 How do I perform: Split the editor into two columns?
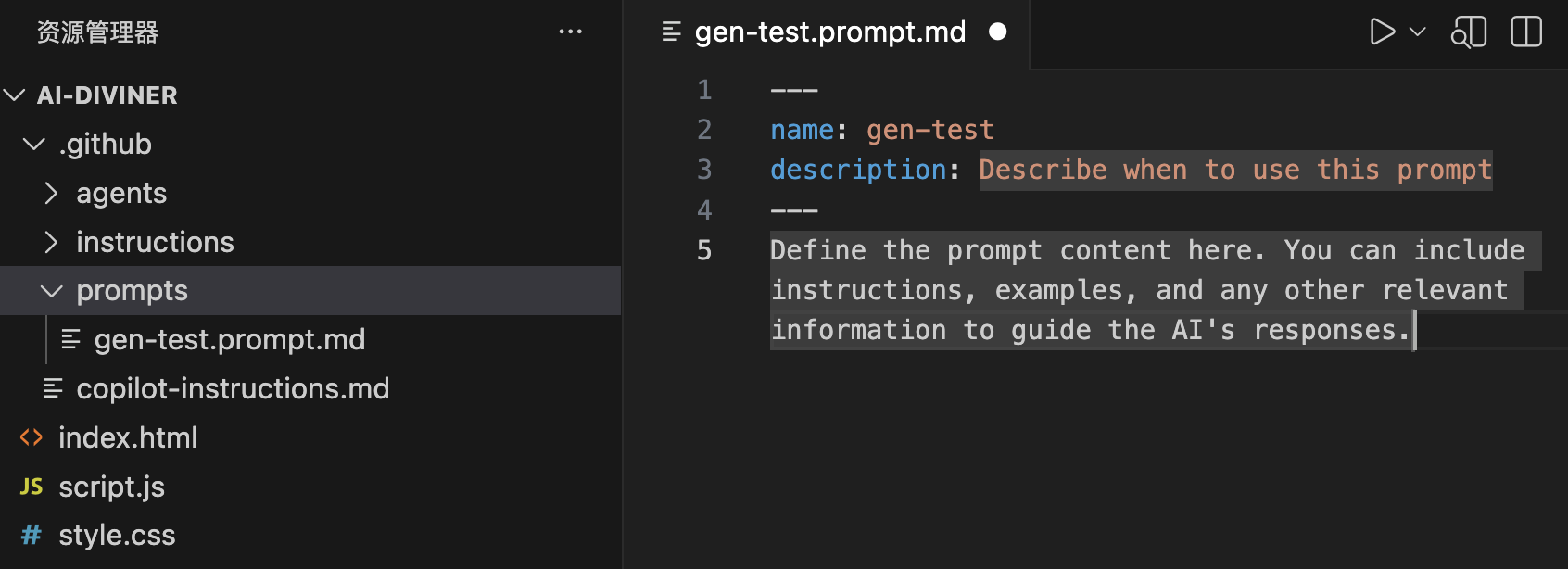1525,32
